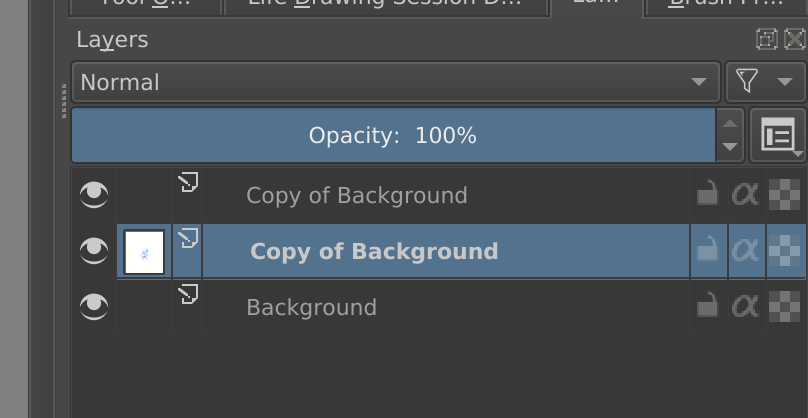This screenshot has height=418, width=808.
Task: Toggle inherit alpha on Background layer
Action: pos(746,306)
